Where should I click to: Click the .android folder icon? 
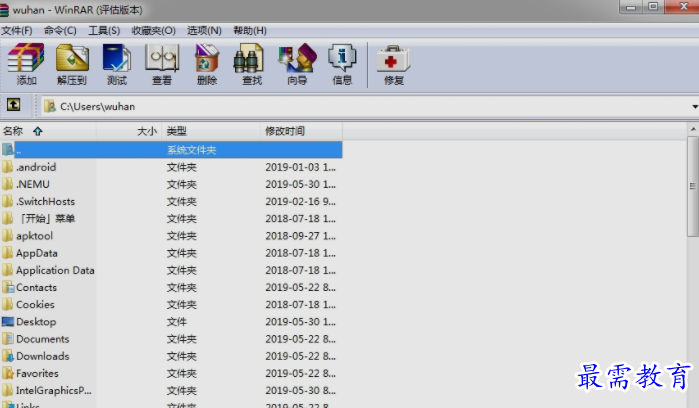click(7, 167)
